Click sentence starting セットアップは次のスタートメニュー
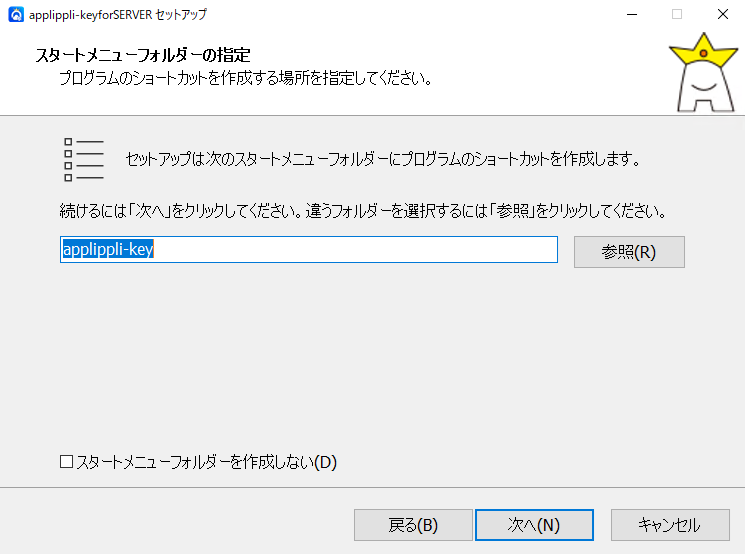 383,159
